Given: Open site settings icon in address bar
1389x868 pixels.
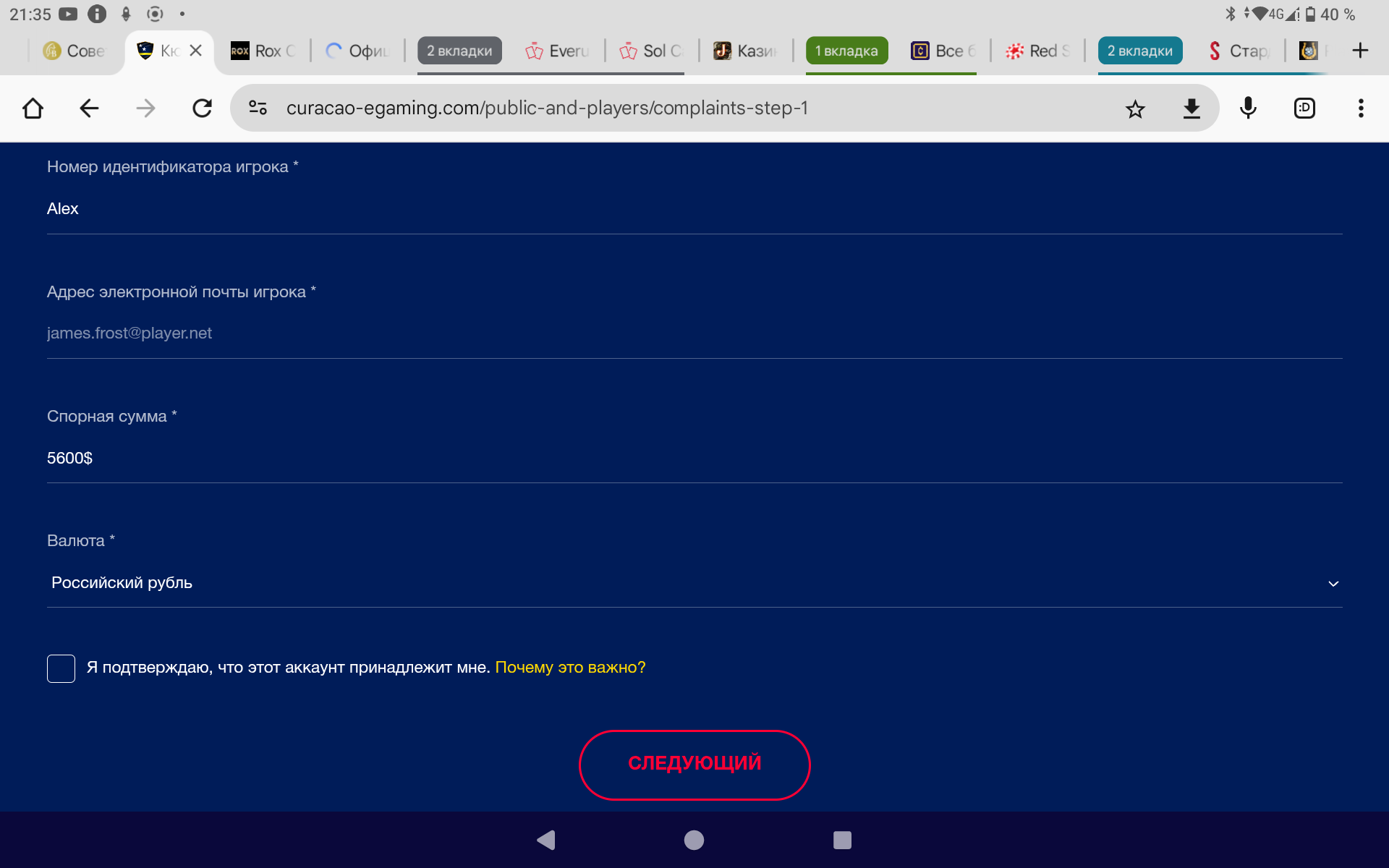Looking at the screenshot, I should click(x=258, y=109).
